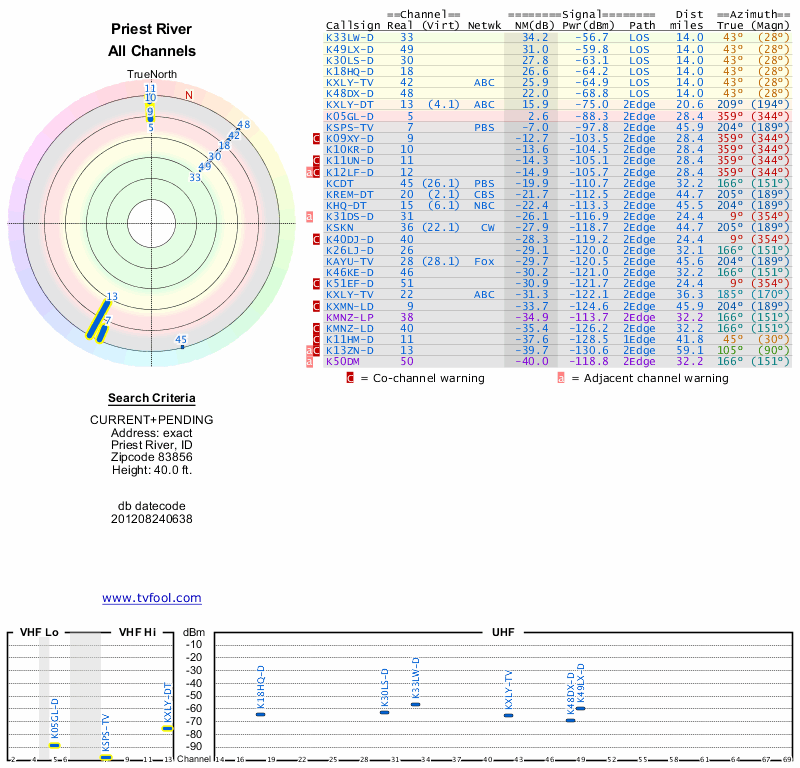
Task: Open the KXLY-DT callsign row entry
Action: (350, 104)
